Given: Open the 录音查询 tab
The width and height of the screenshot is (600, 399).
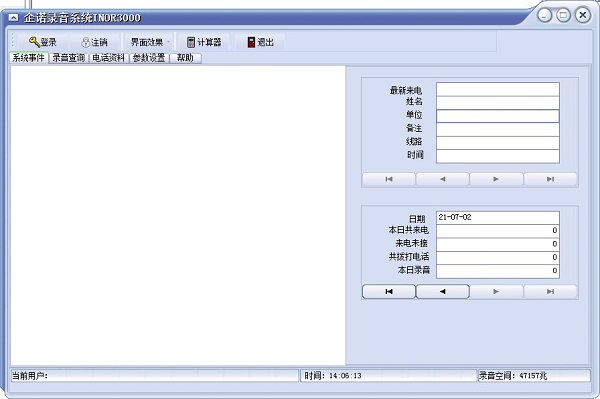Looking at the screenshot, I should (68, 58).
